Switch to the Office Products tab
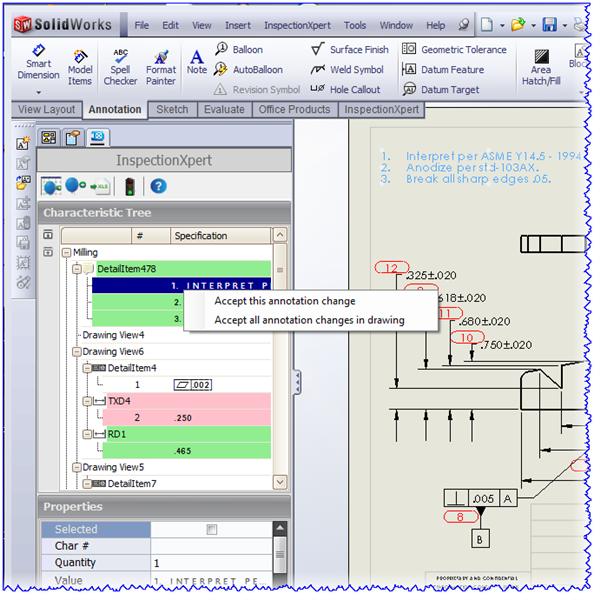 point(294,109)
